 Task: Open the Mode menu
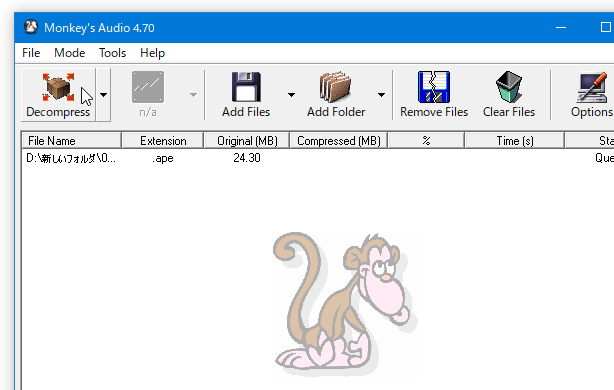click(x=69, y=53)
